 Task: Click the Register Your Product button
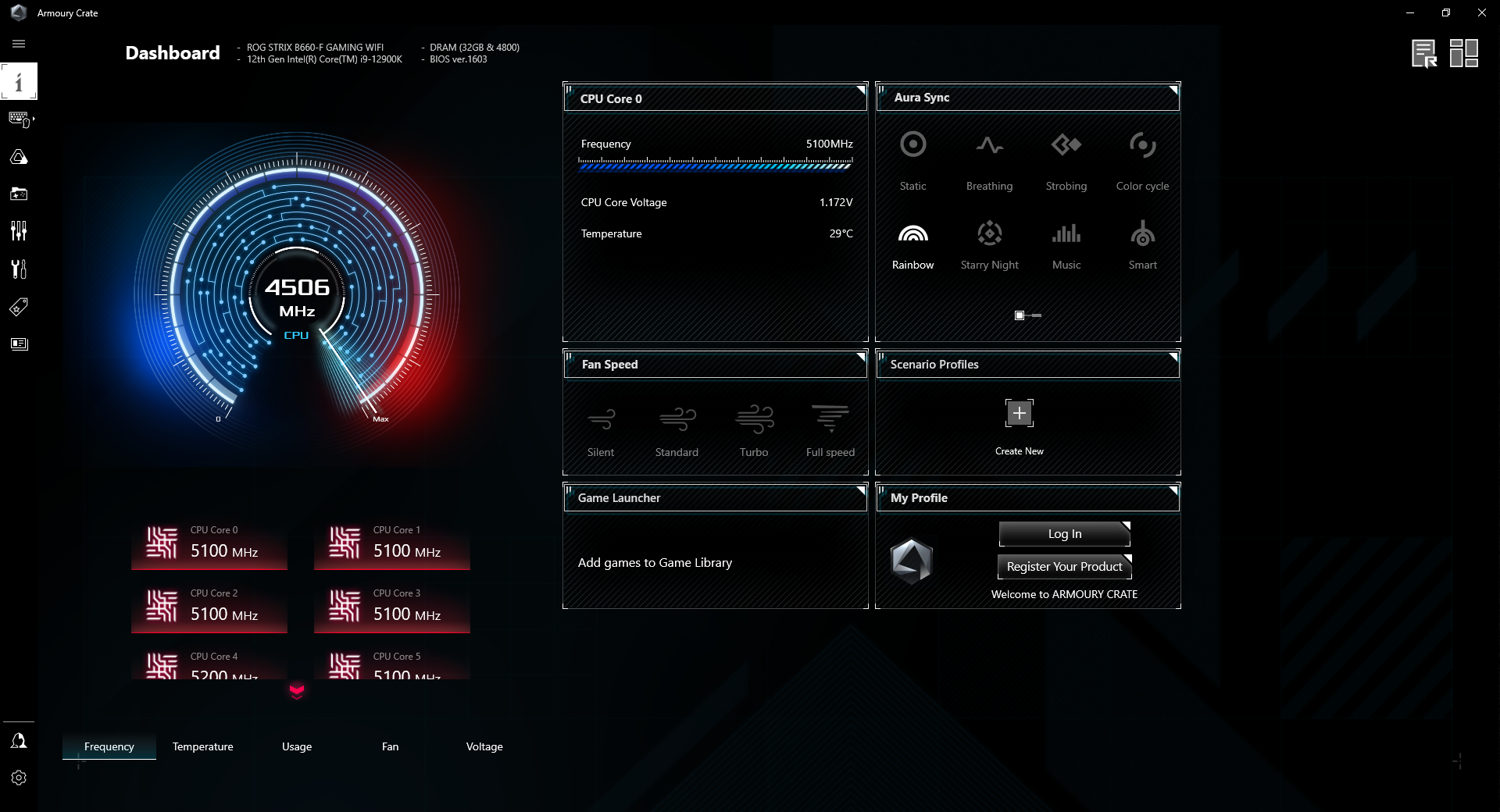[1065, 567]
